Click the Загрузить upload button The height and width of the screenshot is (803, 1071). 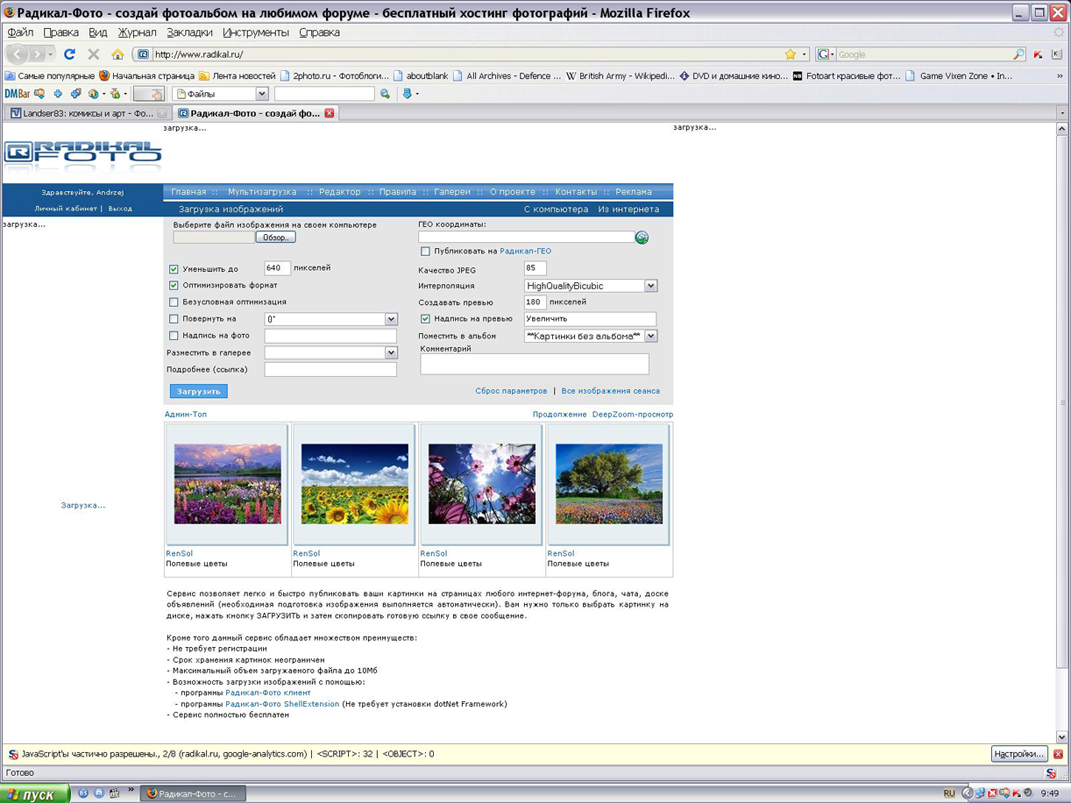click(199, 391)
